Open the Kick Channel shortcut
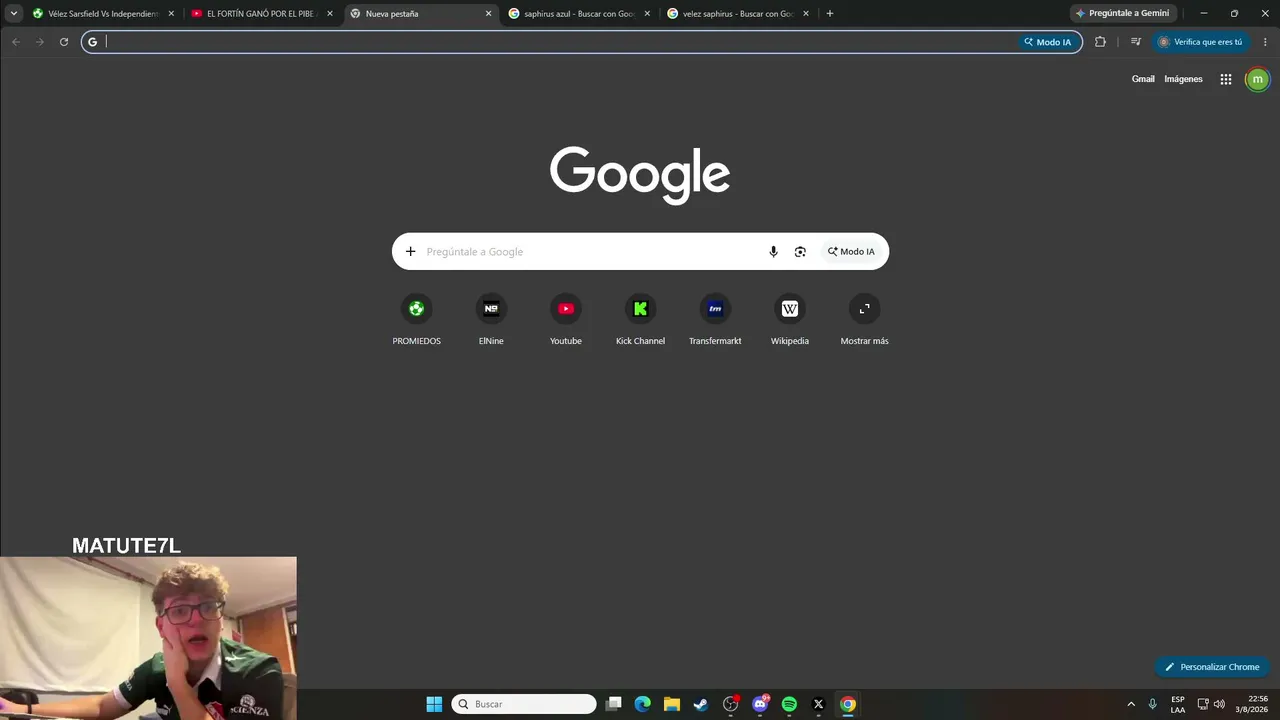1280x720 pixels. point(640,321)
